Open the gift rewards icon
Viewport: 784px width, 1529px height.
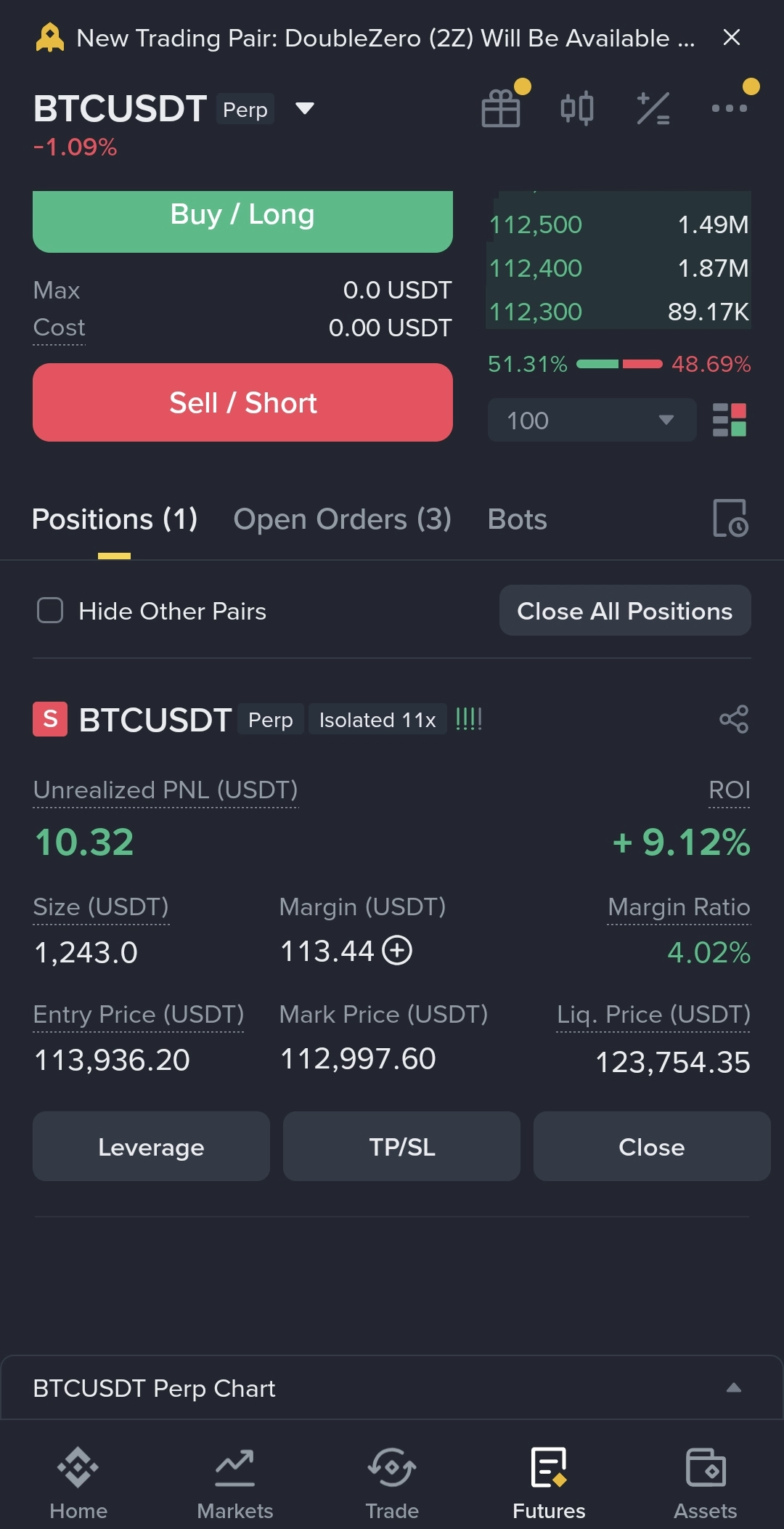(x=501, y=109)
